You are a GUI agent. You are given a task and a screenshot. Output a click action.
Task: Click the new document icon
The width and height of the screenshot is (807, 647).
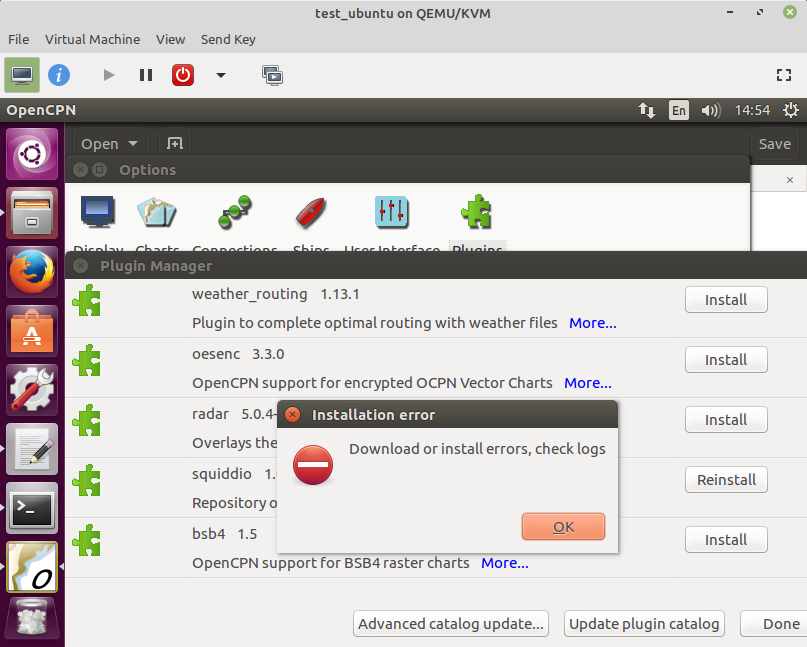pos(175,143)
